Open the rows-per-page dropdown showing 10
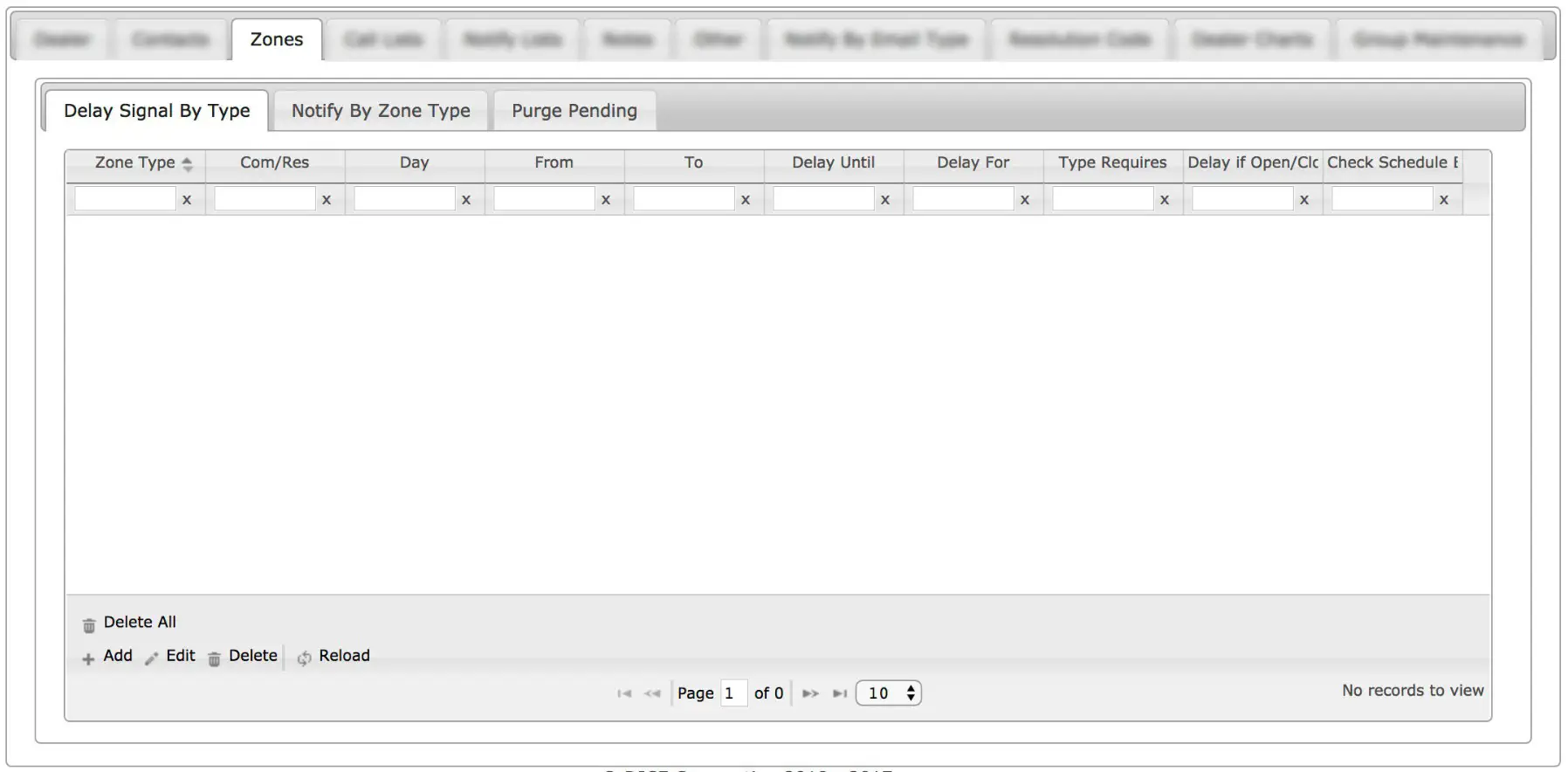The width and height of the screenshot is (1568, 772). 889,693
